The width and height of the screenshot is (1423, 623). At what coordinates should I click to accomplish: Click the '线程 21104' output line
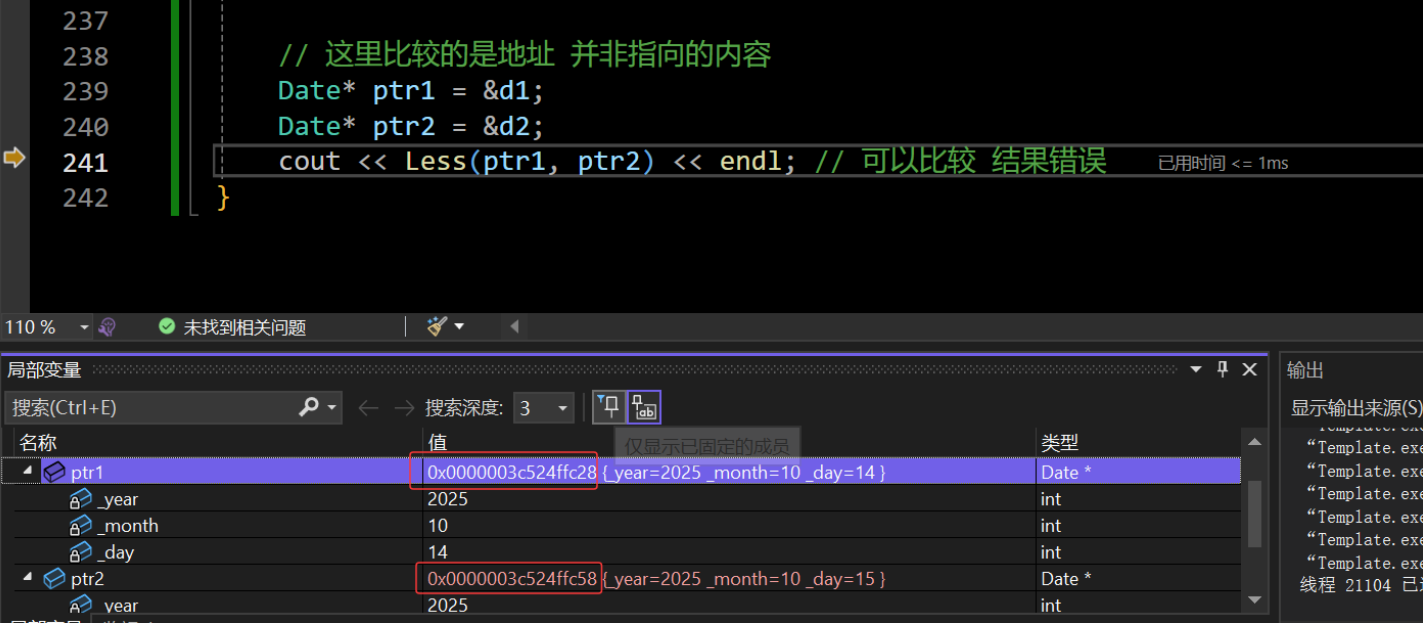1360,586
